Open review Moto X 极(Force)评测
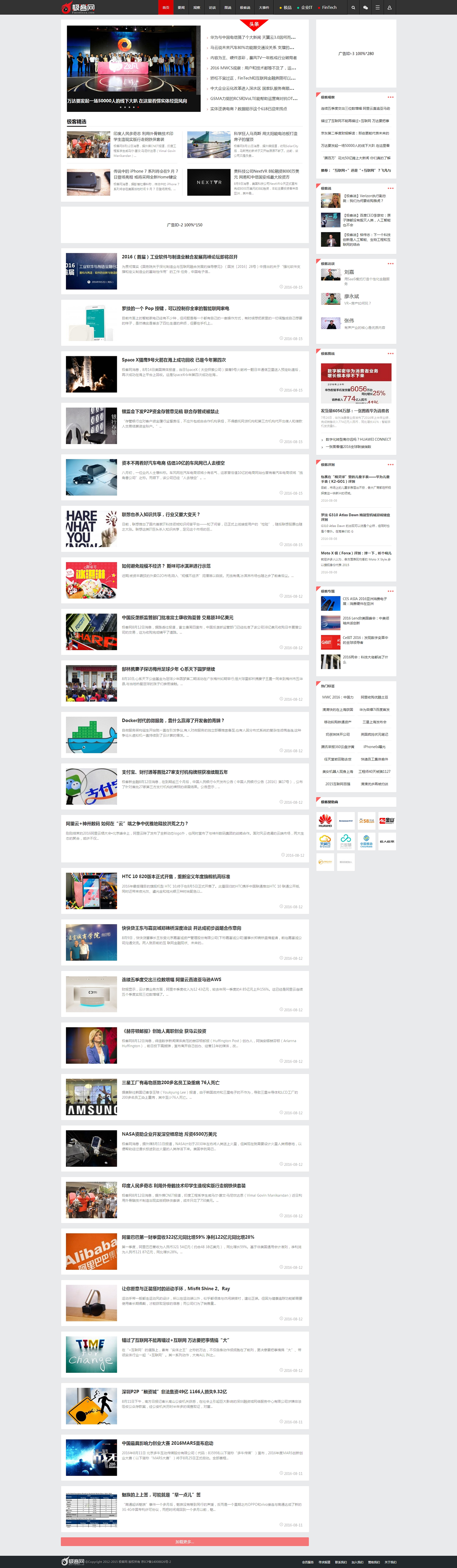 356,553
